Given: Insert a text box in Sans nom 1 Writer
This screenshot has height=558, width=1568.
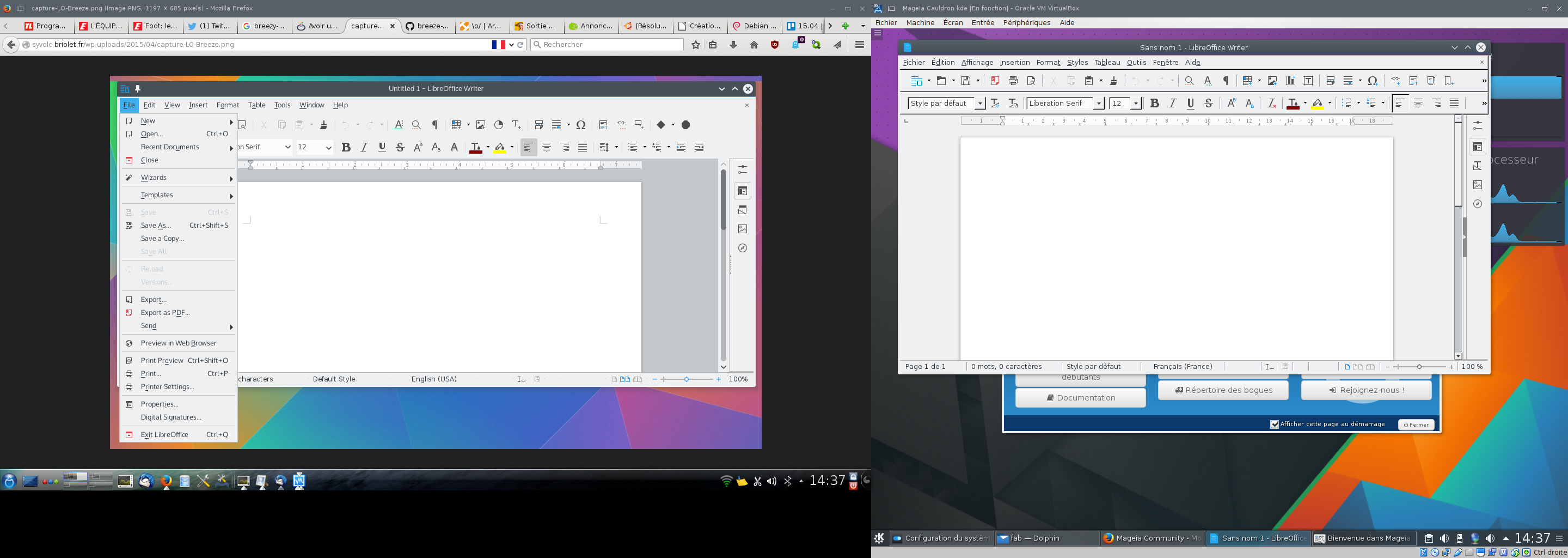Looking at the screenshot, I should (x=1308, y=81).
